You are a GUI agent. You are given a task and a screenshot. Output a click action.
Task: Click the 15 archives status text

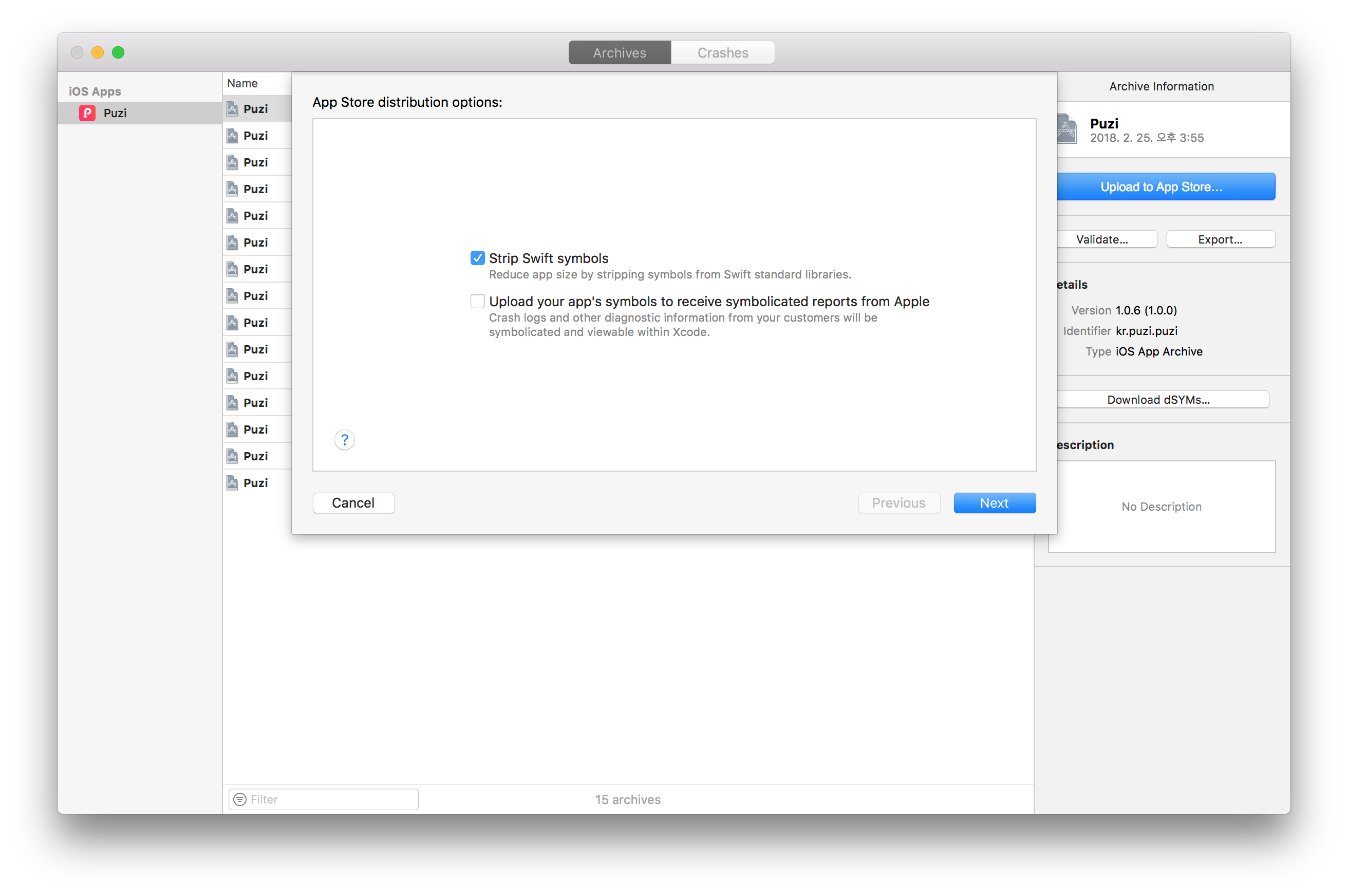click(627, 799)
